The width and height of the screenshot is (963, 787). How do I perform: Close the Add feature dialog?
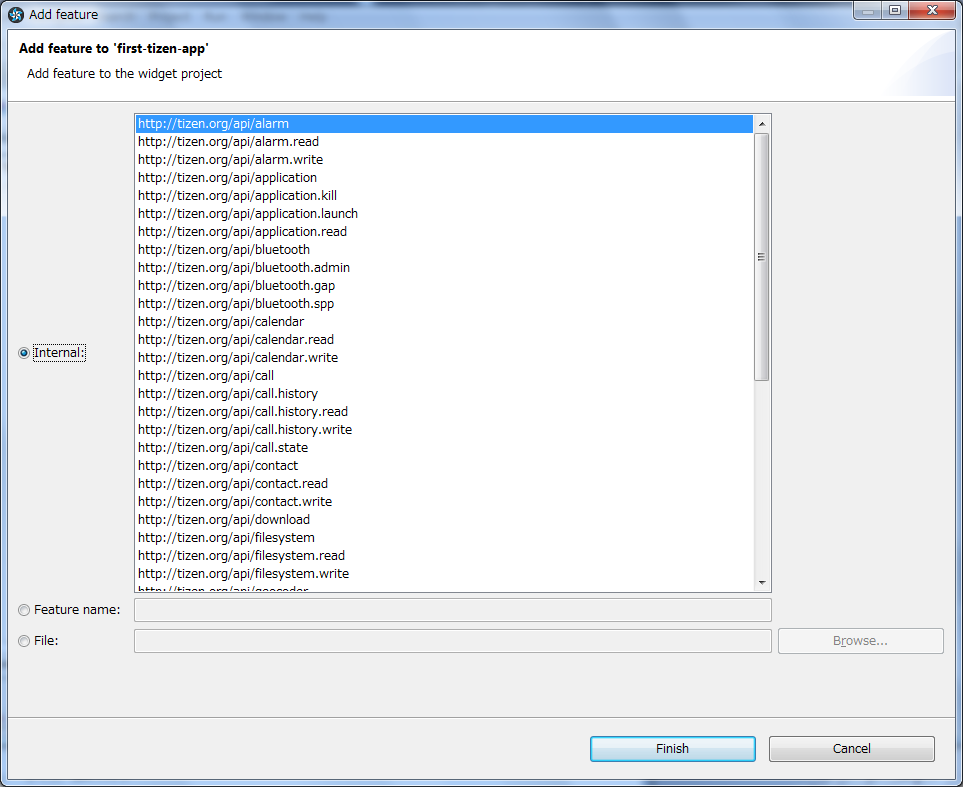click(932, 10)
